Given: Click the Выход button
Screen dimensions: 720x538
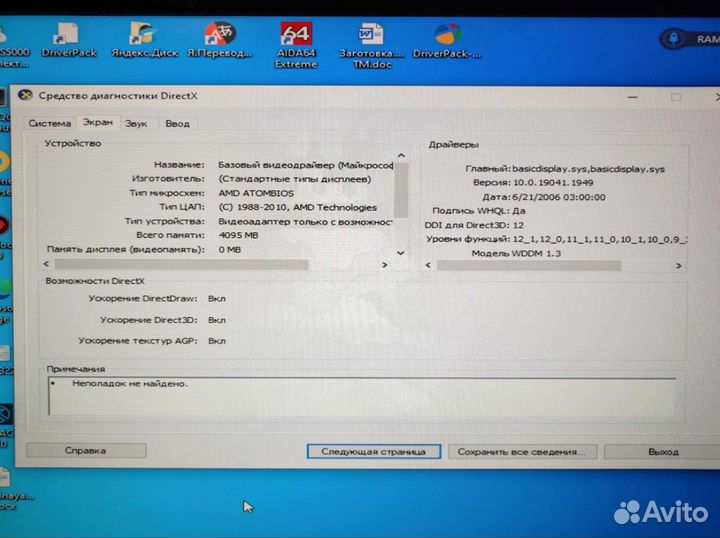Looking at the screenshot, I should pyautogui.click(x=663, y=452).
